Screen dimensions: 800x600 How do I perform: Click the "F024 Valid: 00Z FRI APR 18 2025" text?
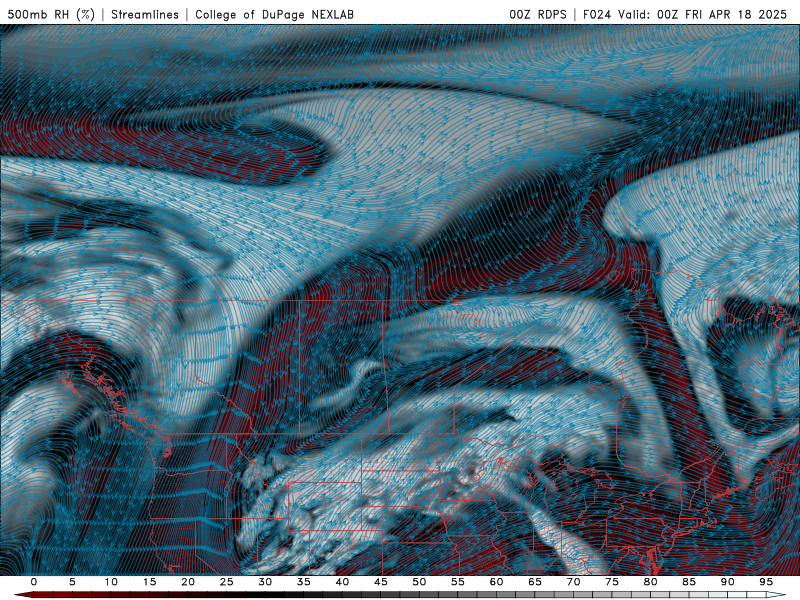tap(685, 14)
